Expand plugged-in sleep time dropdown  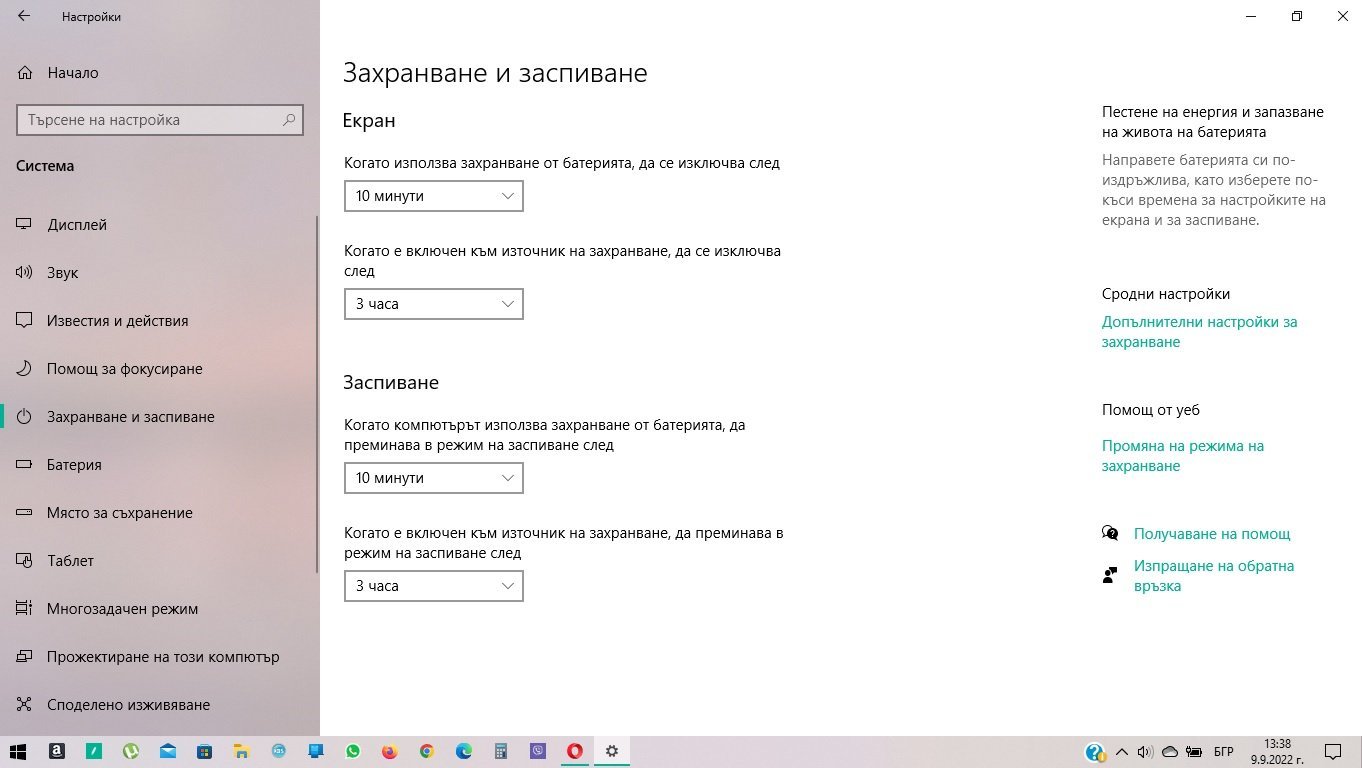pyautogui.click(x=433, y=586)
